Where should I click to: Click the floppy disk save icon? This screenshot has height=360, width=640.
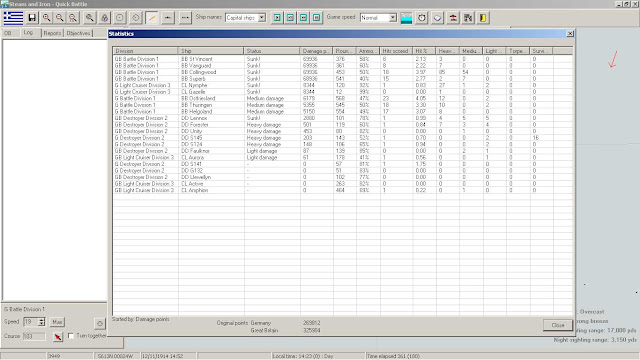[32, 18]
